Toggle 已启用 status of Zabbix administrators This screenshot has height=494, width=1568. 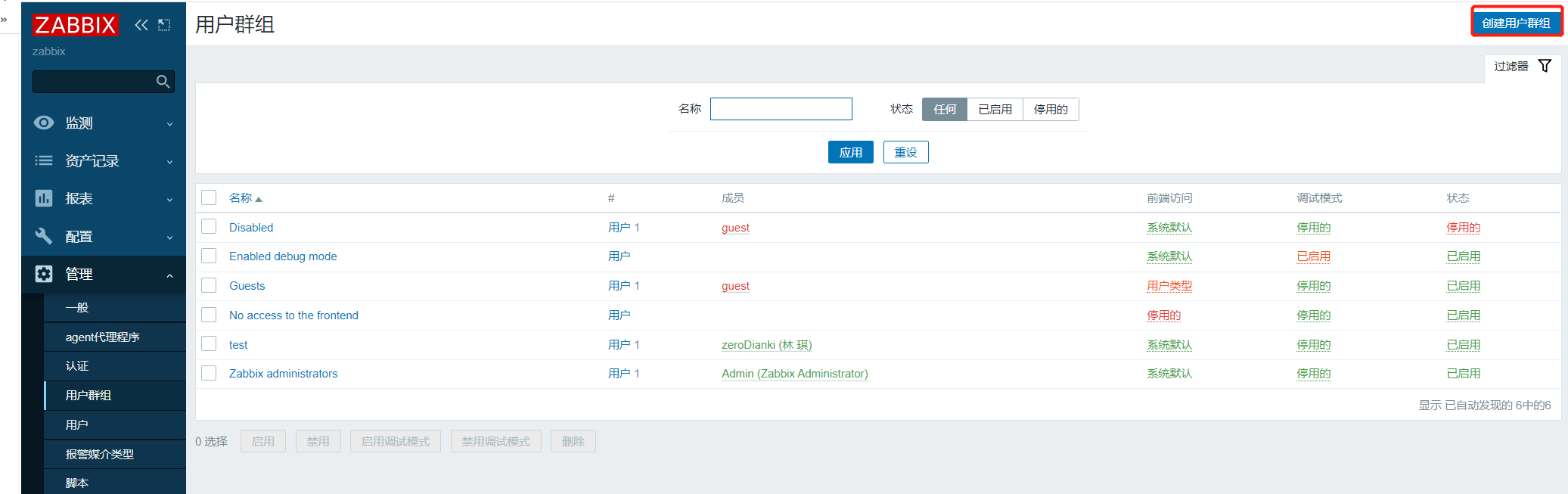tap(1464, 374)
